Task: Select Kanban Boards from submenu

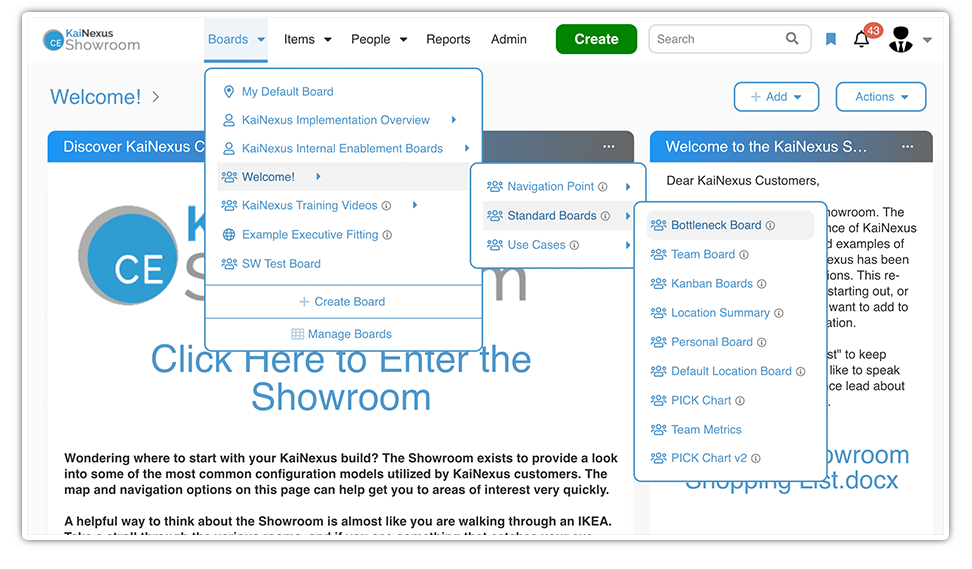Action: [711, 284]
